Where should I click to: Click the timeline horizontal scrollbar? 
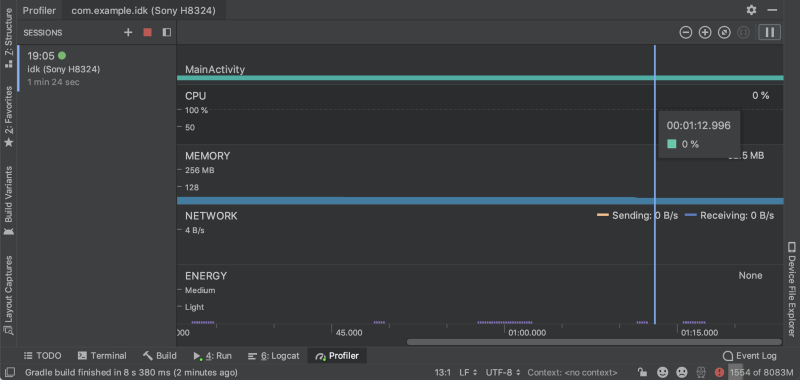594,342
